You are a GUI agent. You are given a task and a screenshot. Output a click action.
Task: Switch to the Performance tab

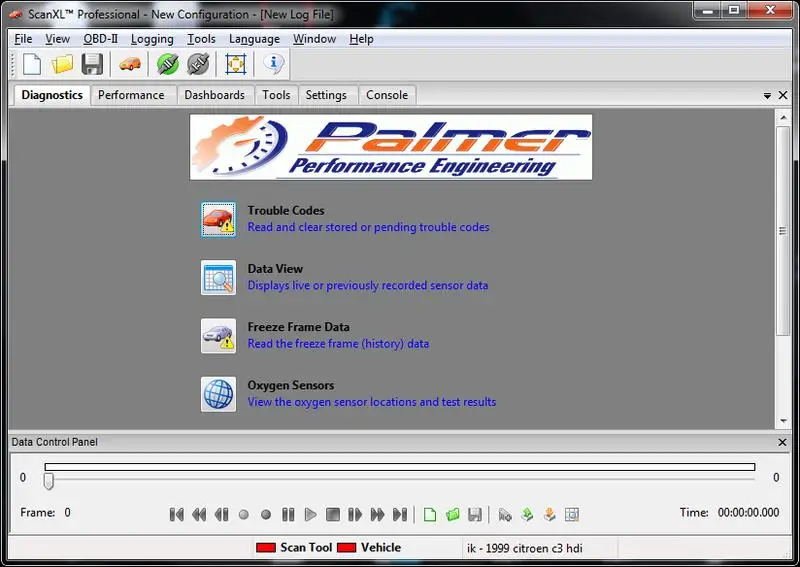131,95
